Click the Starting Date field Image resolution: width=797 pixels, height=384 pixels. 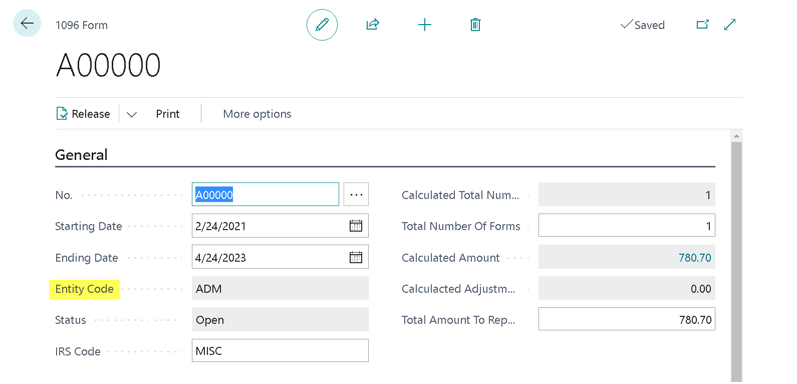[x=280, y=226]
